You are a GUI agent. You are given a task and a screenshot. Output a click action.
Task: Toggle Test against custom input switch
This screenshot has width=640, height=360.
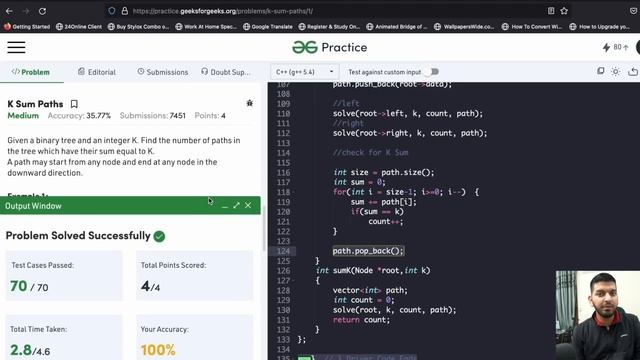coord(431,72)
